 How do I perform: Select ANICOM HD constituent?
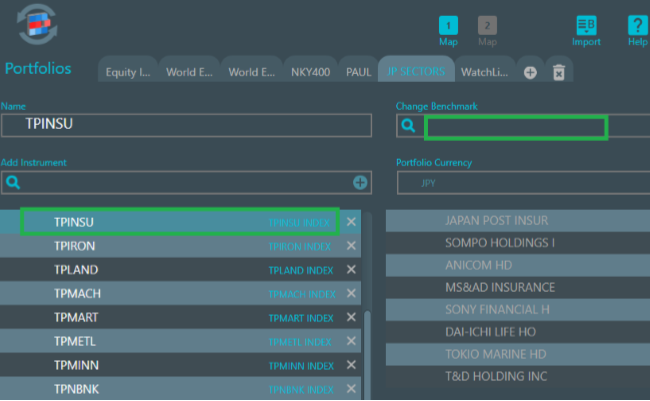[x=518, y=265]
